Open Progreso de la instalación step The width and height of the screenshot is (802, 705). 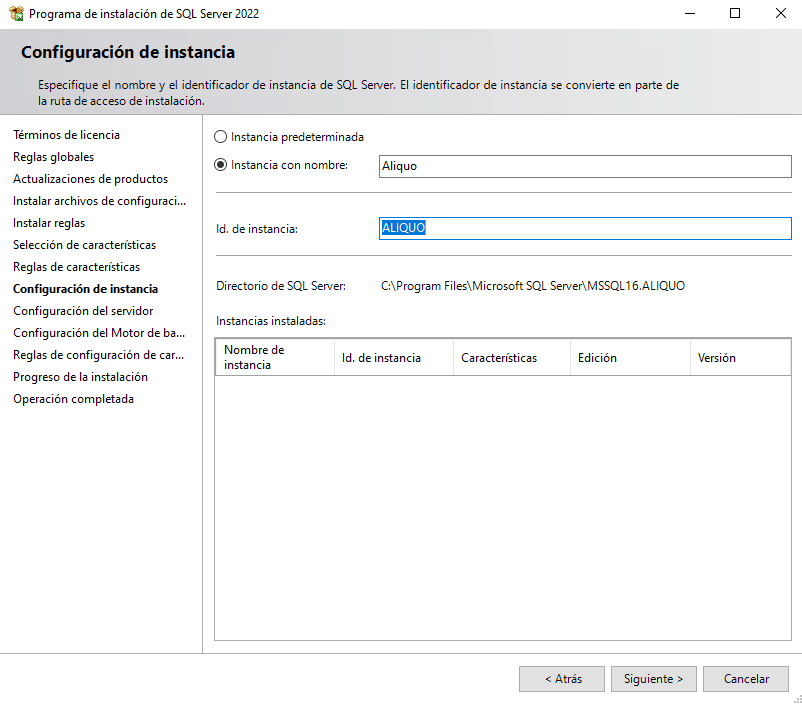pos(80,377)
